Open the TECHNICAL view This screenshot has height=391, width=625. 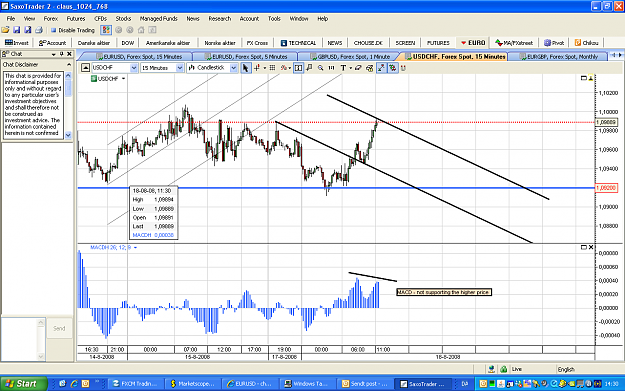(x=298, y=43)
